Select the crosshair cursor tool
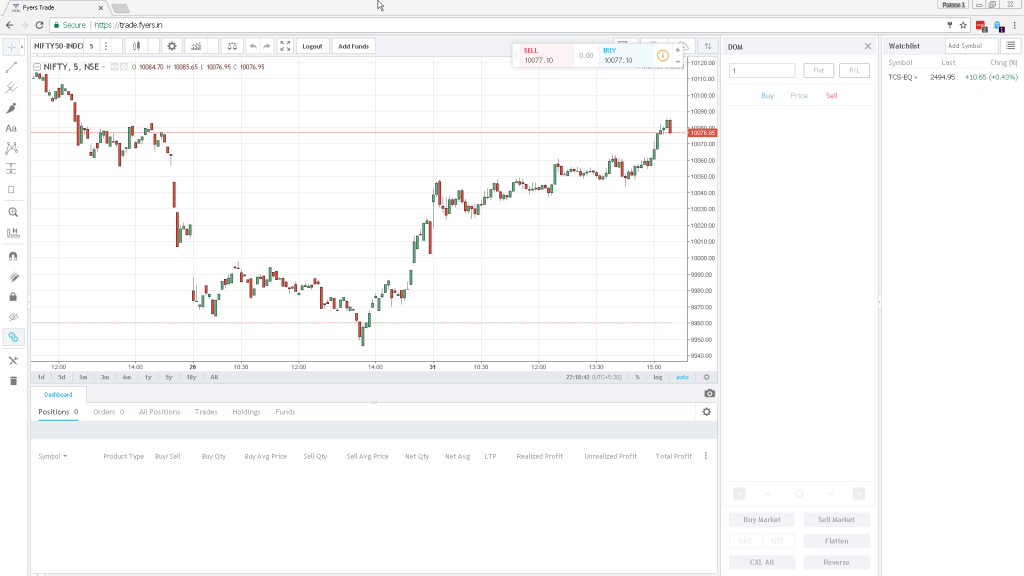 [x=12, y=45]
